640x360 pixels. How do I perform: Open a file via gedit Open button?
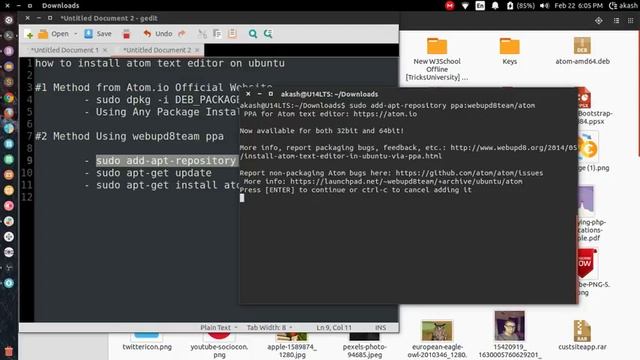tap(54, 34)
